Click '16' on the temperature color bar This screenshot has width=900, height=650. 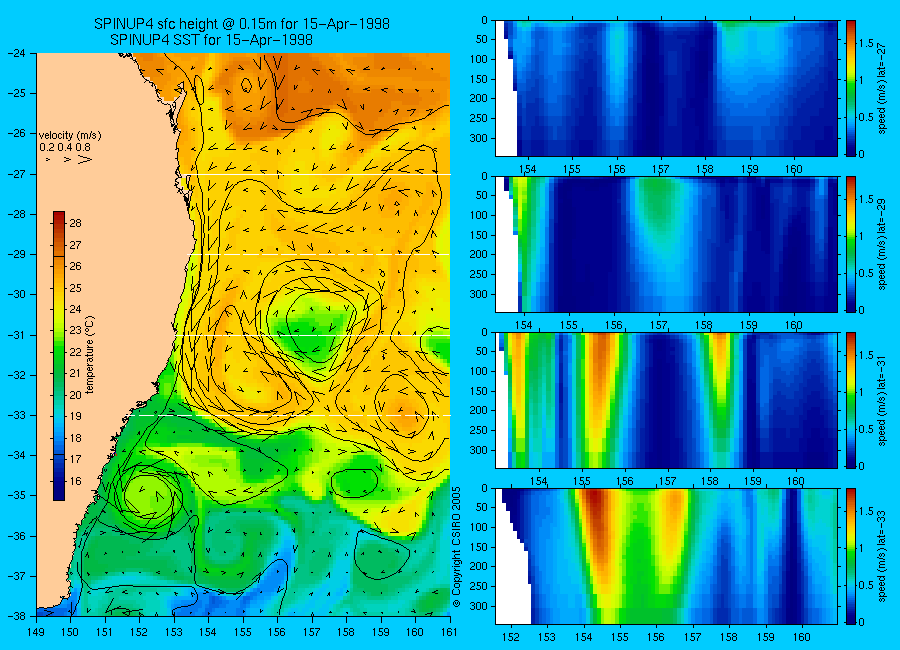coord(75,481)
